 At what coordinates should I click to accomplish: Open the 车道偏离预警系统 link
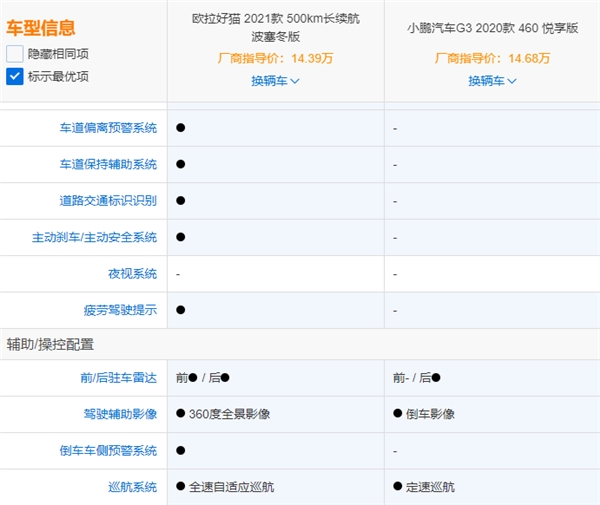coord(108,128)
